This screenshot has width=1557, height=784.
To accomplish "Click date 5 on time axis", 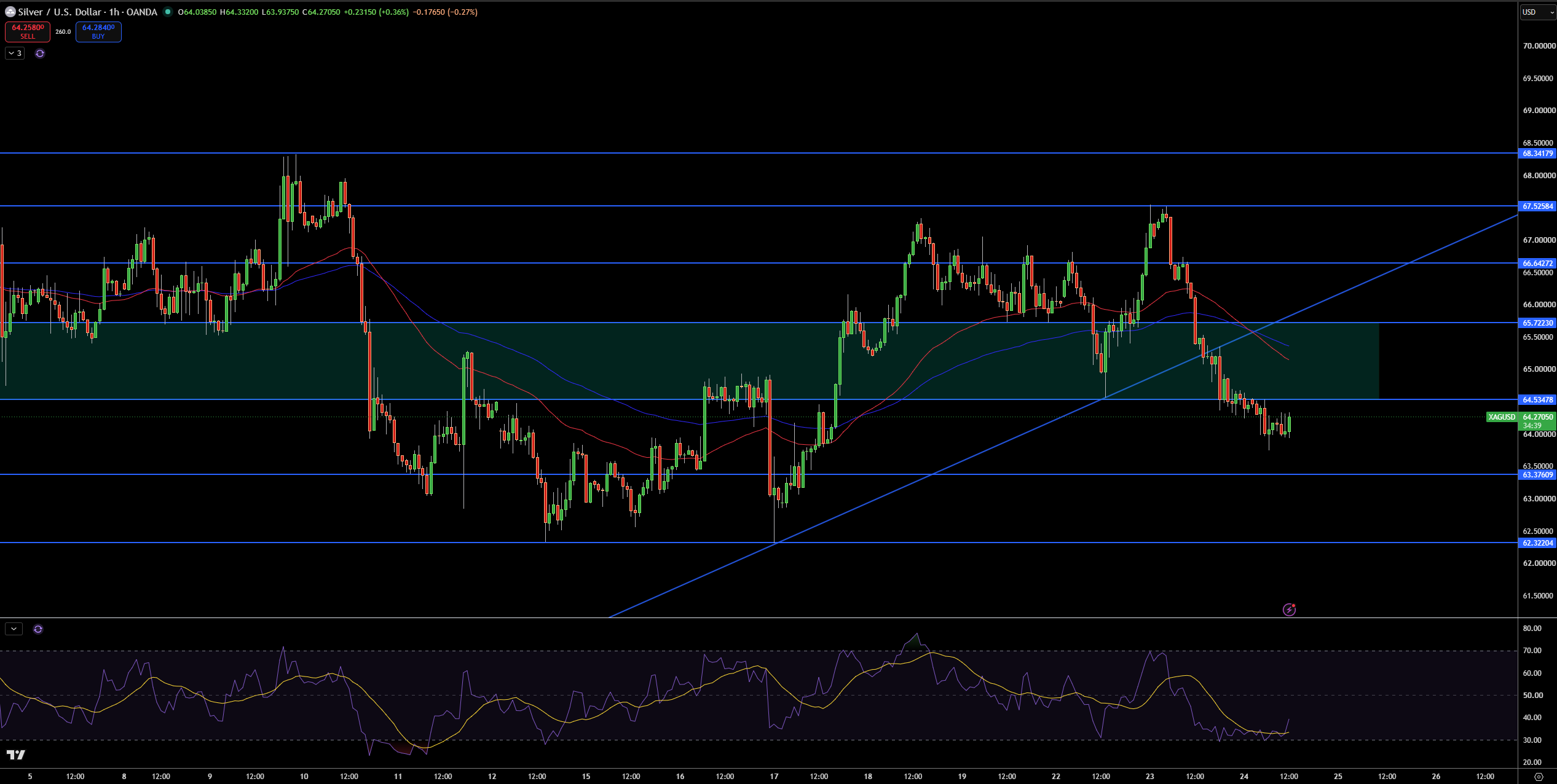I will tap(30, 777).
